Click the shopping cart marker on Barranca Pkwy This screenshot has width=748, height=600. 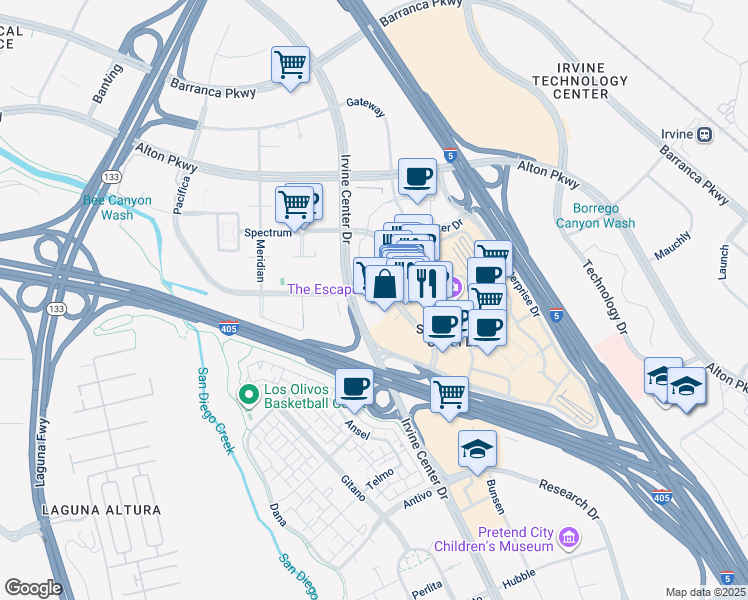pos(291,66)
